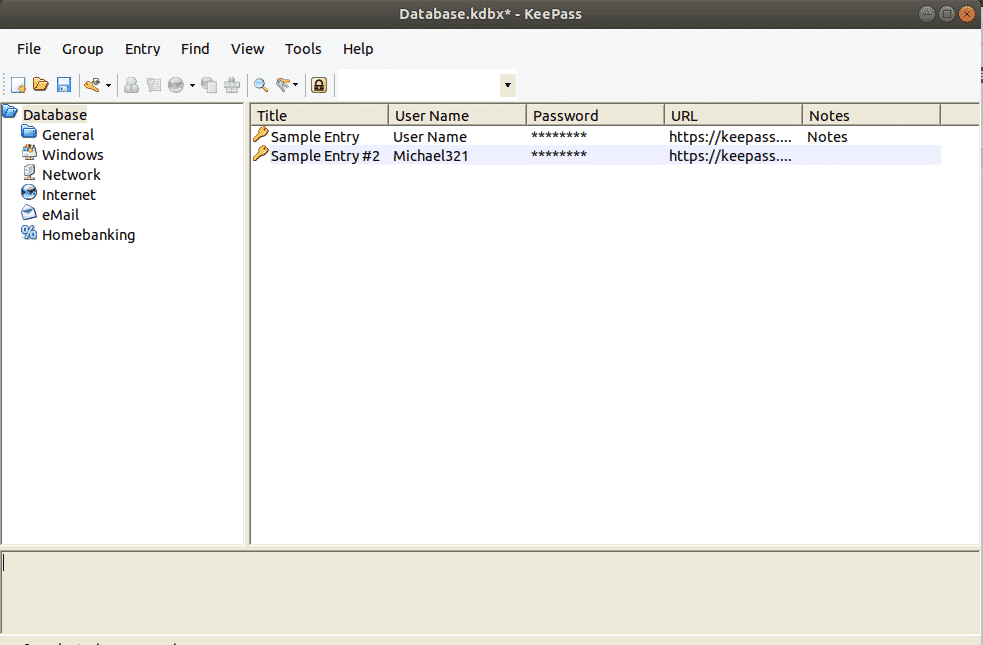Click the Save Database icon
The image size is (983, 645).
63,85
